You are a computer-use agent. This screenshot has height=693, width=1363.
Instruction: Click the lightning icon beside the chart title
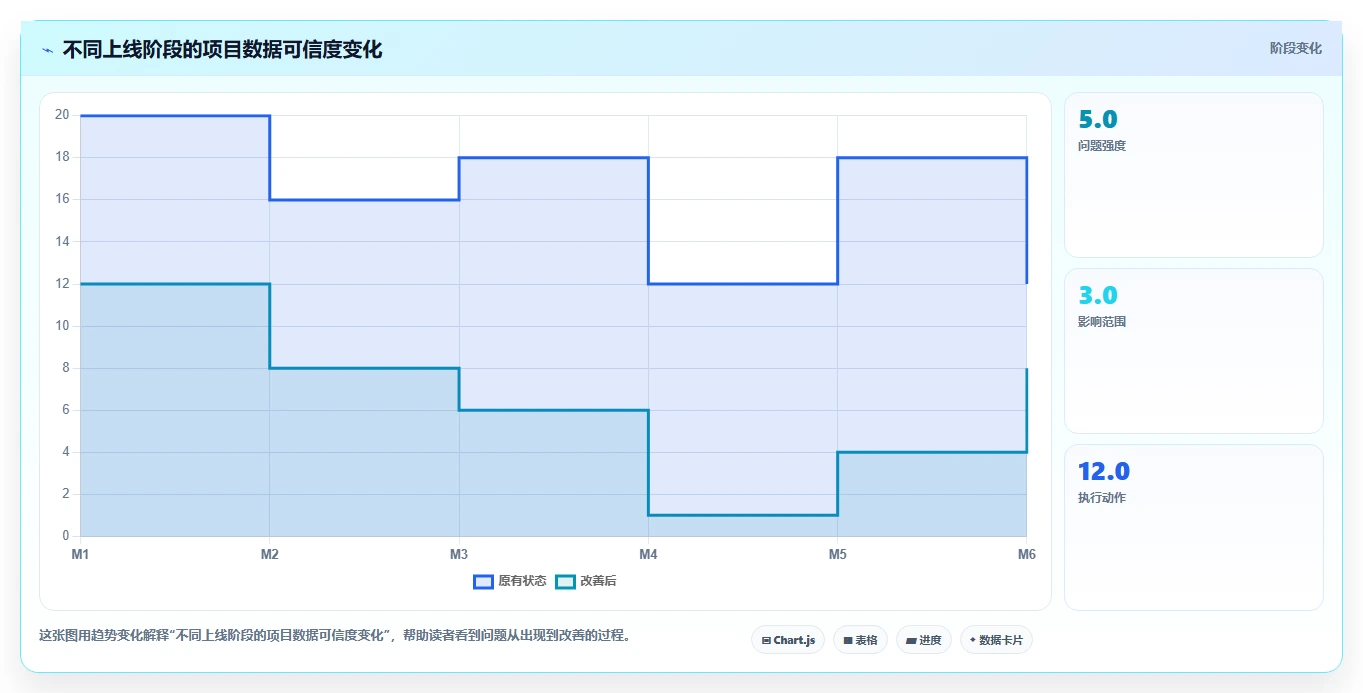(x=47, y=50)
